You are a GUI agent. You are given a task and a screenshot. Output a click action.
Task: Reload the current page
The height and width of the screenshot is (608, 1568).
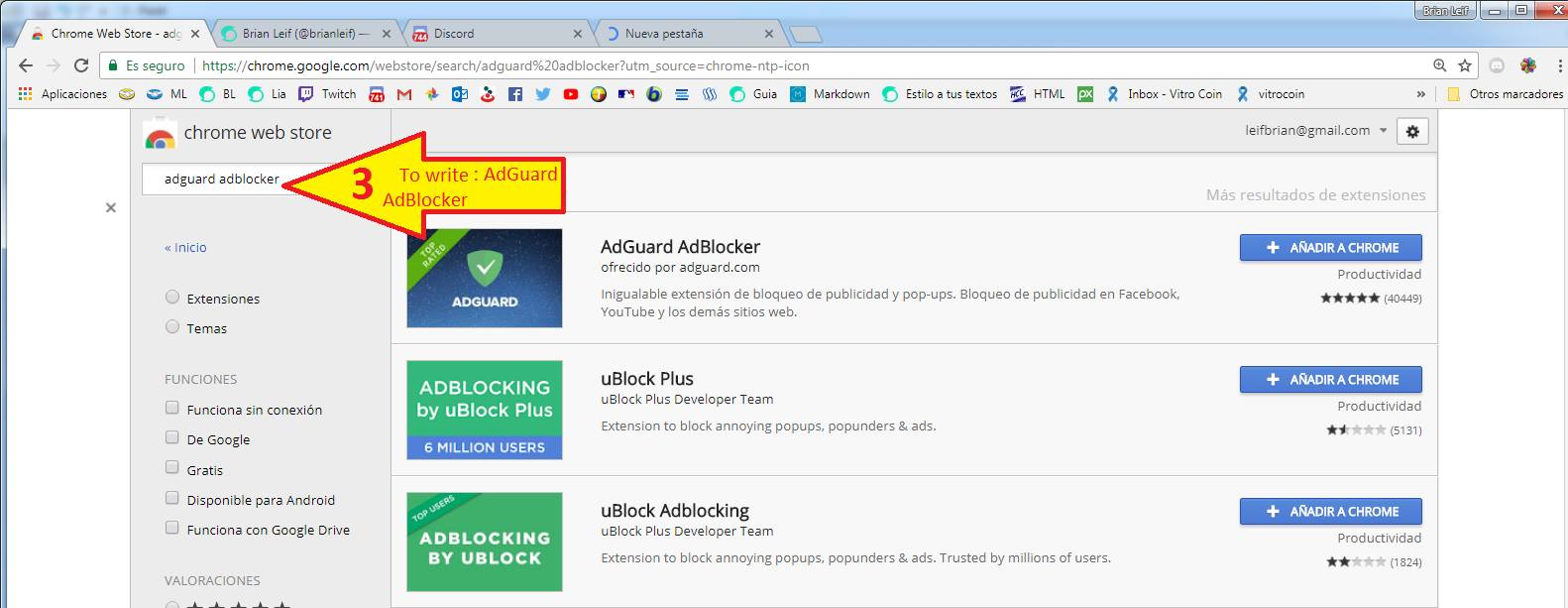pos(81,65)
